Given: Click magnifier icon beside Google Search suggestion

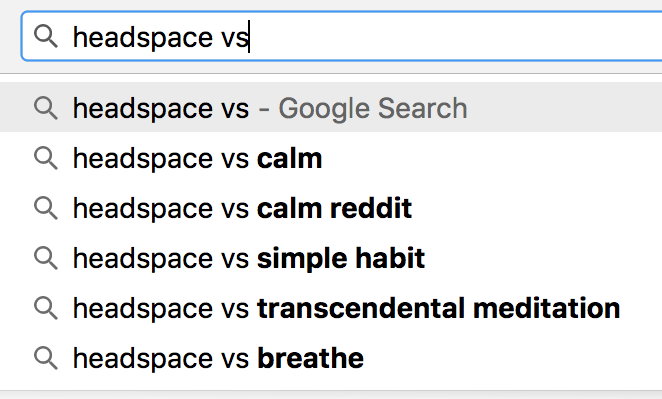Looking at the screenshot, I should pos(46,108).
